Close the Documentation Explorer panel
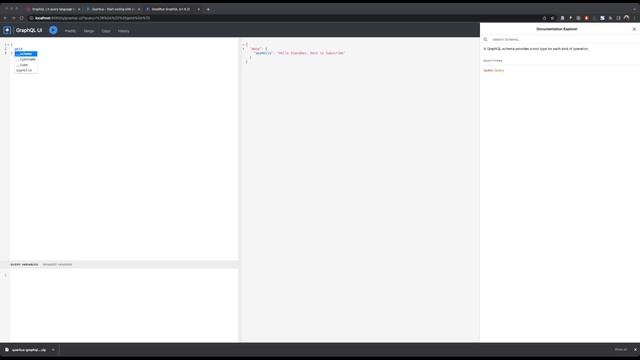This screenshot has height=360, width=640. tap(634, 29)
